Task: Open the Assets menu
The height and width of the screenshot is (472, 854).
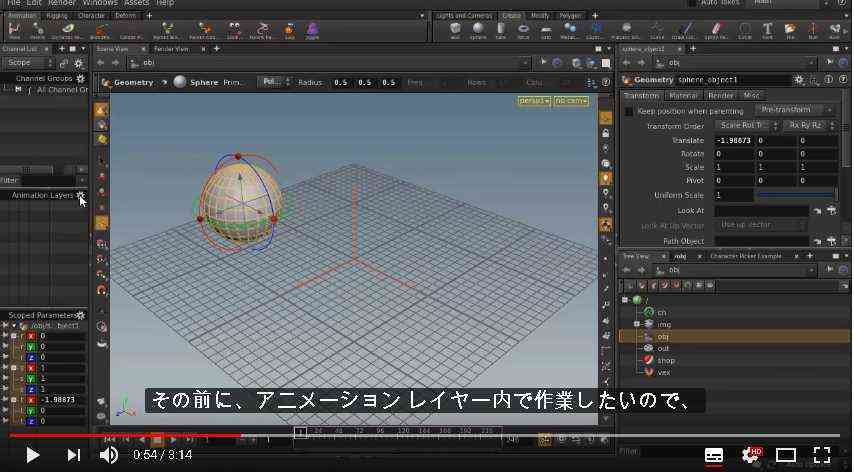Action: (x=137, y=3)
